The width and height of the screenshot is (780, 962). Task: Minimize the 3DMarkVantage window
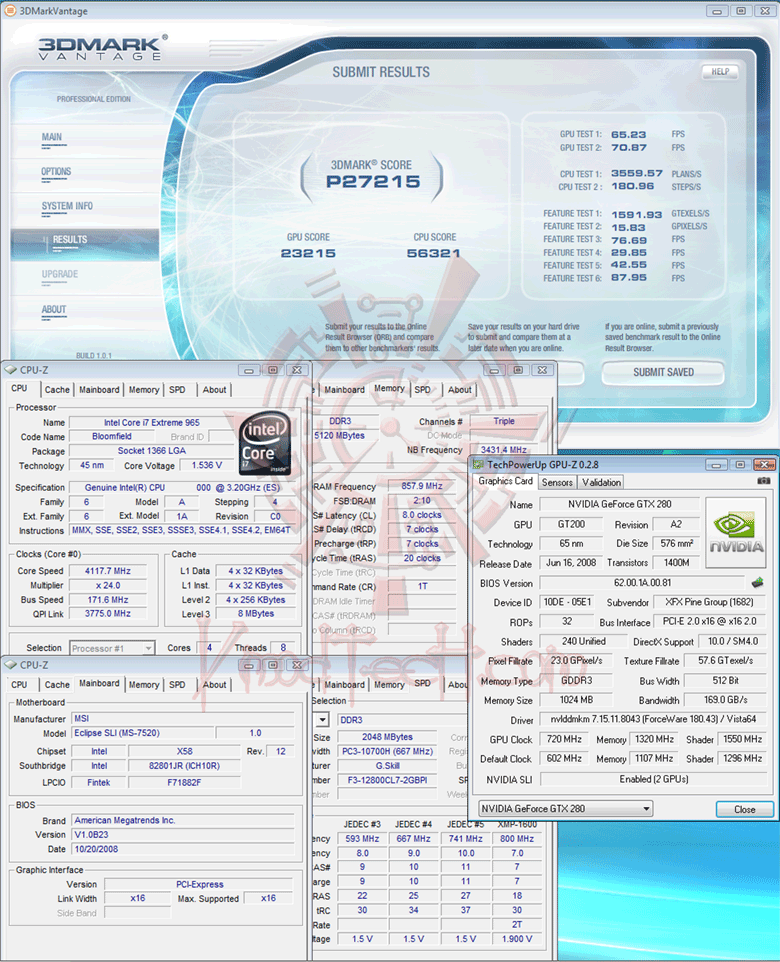point(716,10)
